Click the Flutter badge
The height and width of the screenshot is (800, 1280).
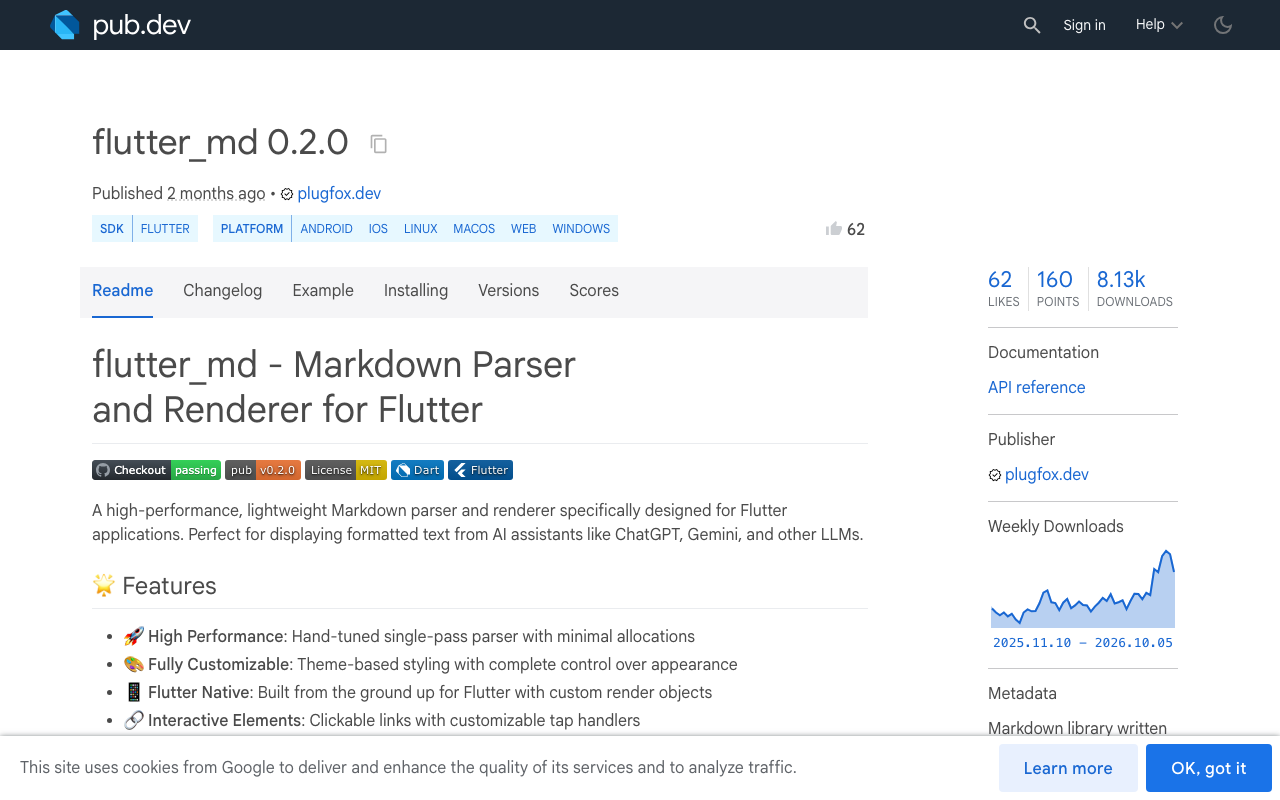coord(480,470)
